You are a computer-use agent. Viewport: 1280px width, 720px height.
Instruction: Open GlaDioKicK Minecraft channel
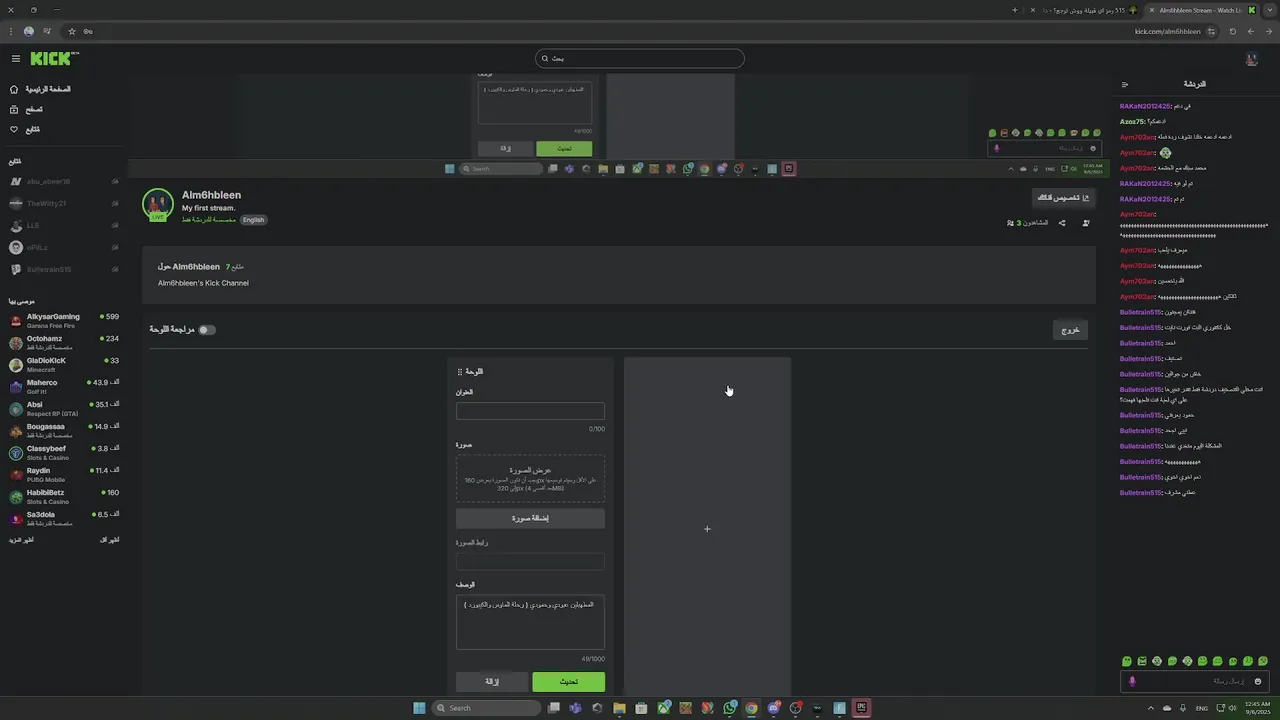[63, 364]
